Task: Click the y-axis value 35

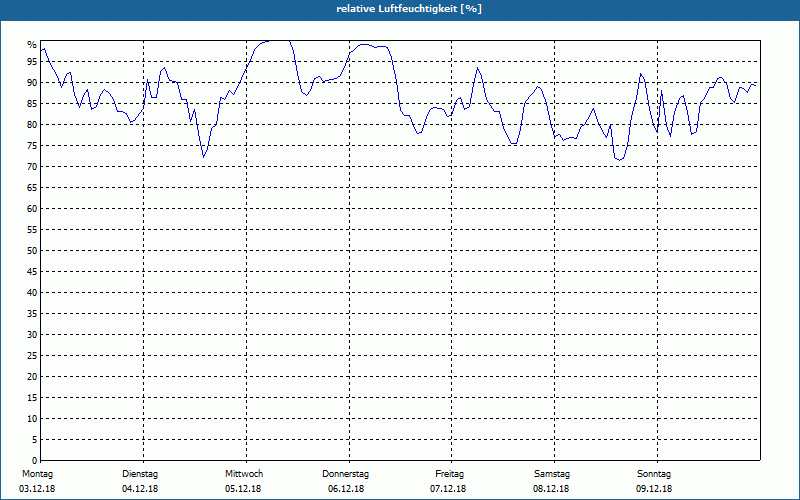Action: click(32, 314)
